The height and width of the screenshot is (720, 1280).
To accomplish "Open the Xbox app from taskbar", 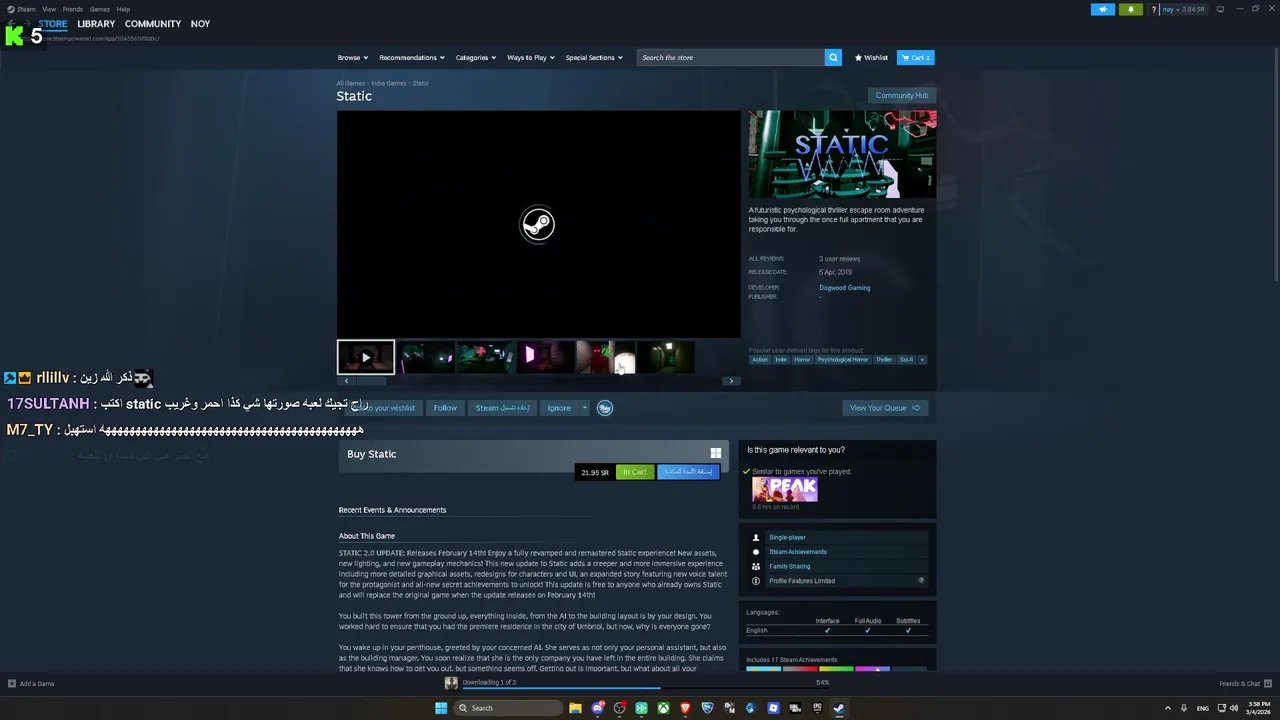I will [x=663, y=708].
